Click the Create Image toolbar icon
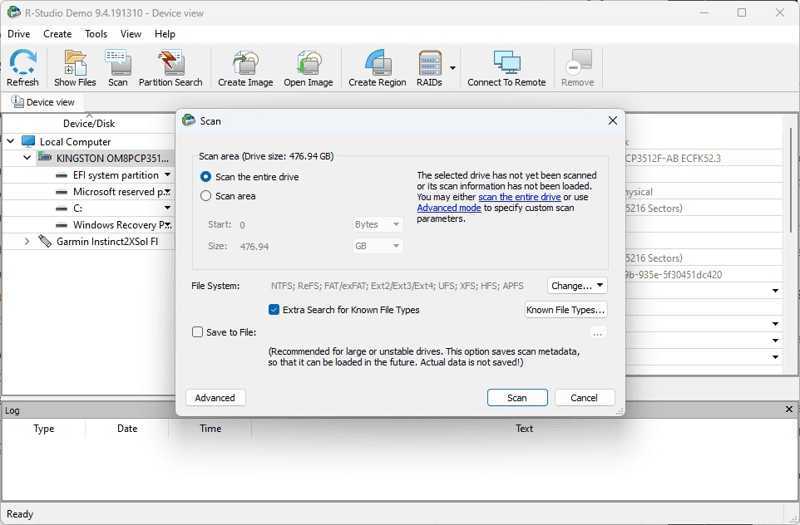Image resolution: width=800 pixels, height=525 pixels. click(245, 67)
